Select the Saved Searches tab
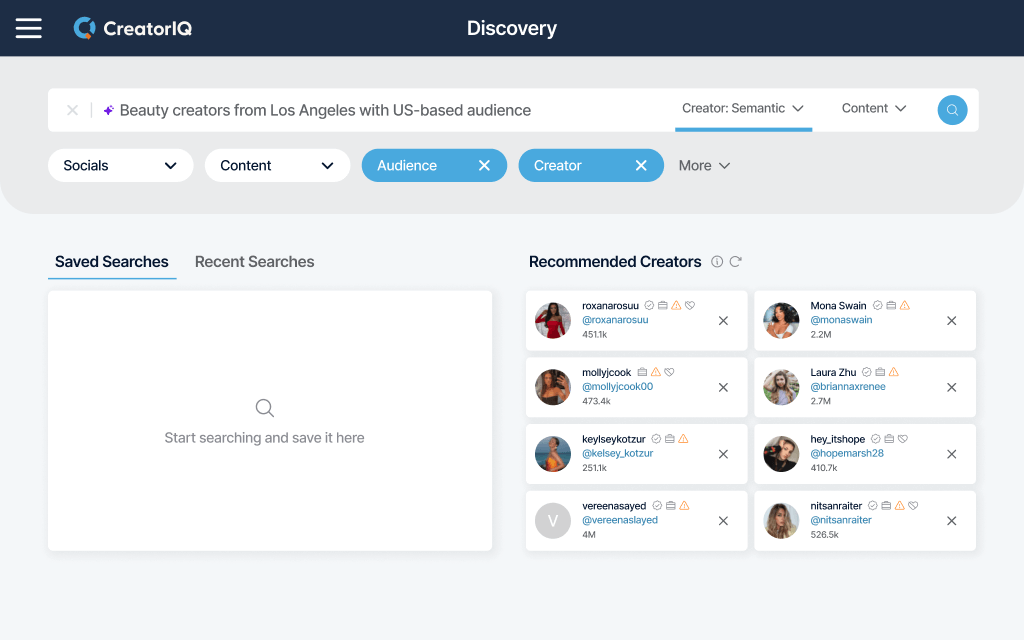 click(111, 261)
